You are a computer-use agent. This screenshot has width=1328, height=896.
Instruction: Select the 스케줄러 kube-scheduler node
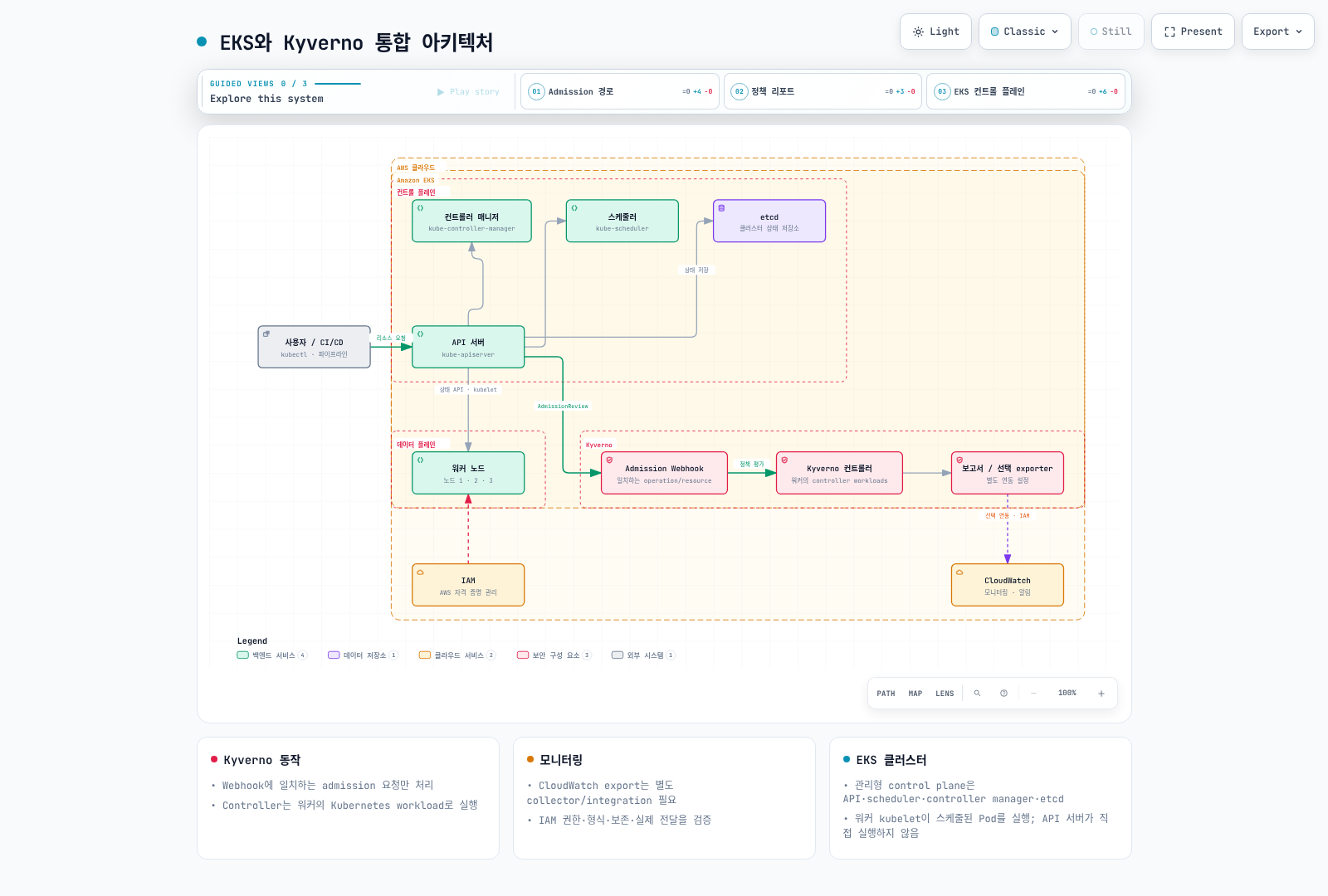622,221
